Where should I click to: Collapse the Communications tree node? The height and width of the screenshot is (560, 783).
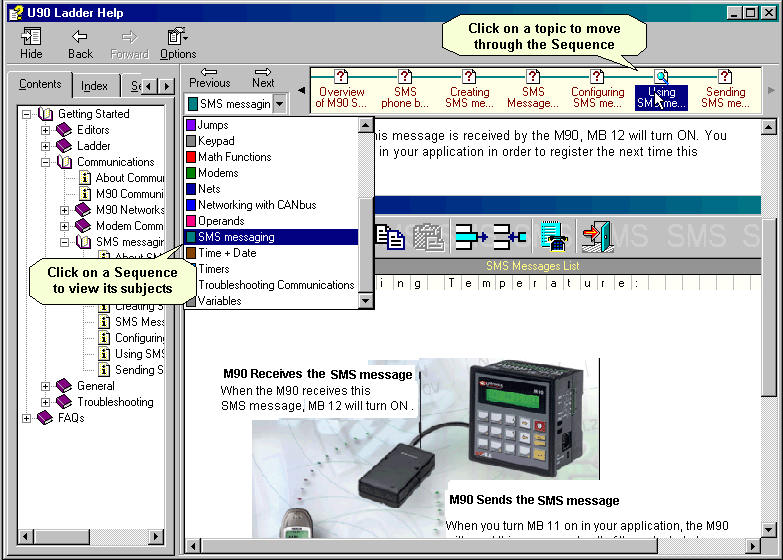pyautogui.click(x=46, y=162)
